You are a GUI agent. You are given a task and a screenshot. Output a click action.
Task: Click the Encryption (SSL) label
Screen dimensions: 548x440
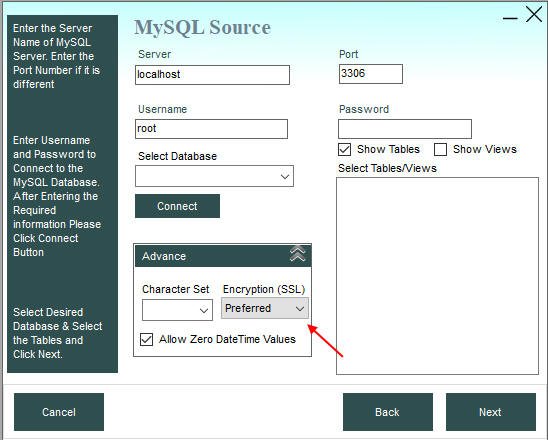pyautogui.click(x=264, y=289)
